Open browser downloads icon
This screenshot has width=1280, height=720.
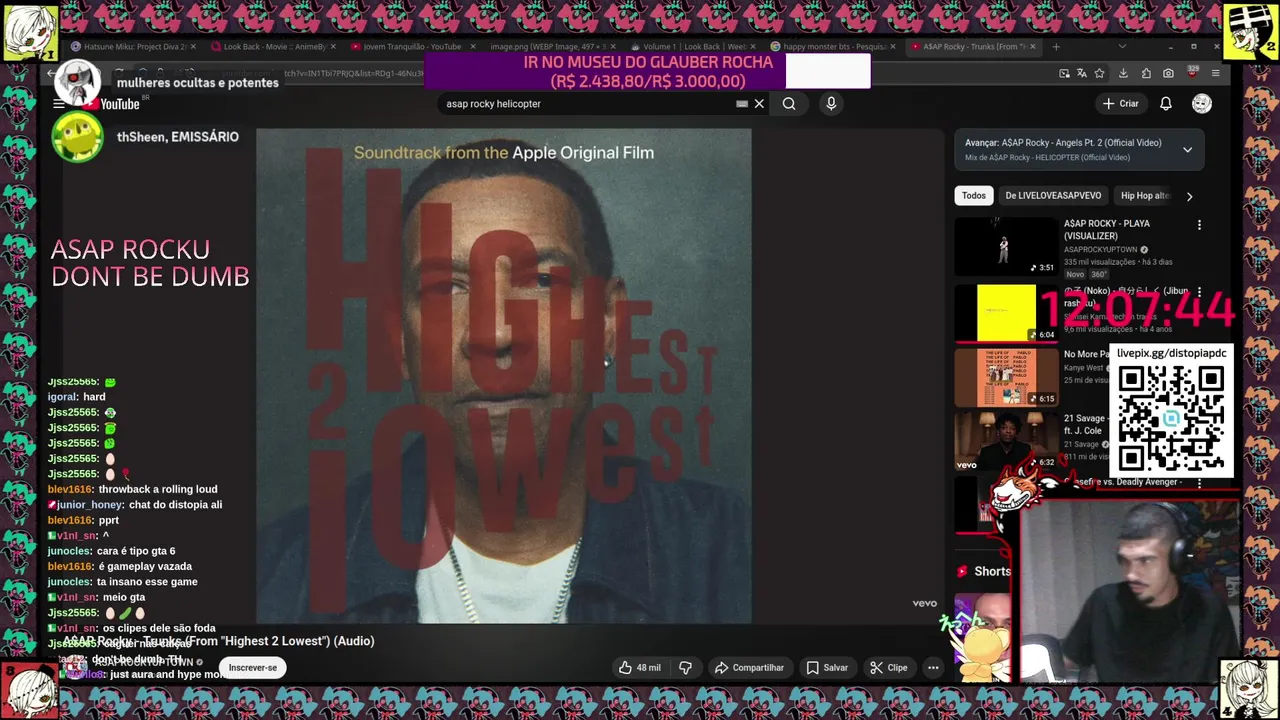1123,73
